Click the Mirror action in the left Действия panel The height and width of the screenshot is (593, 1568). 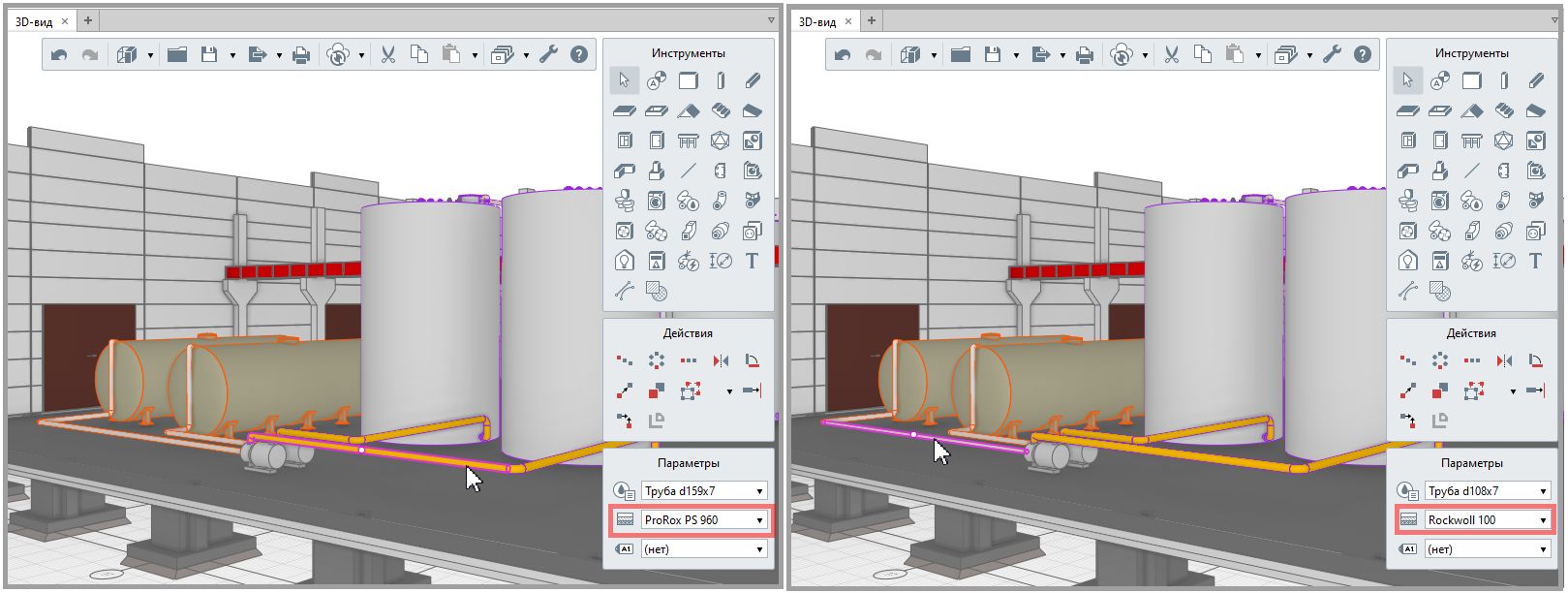coord(721,361)
